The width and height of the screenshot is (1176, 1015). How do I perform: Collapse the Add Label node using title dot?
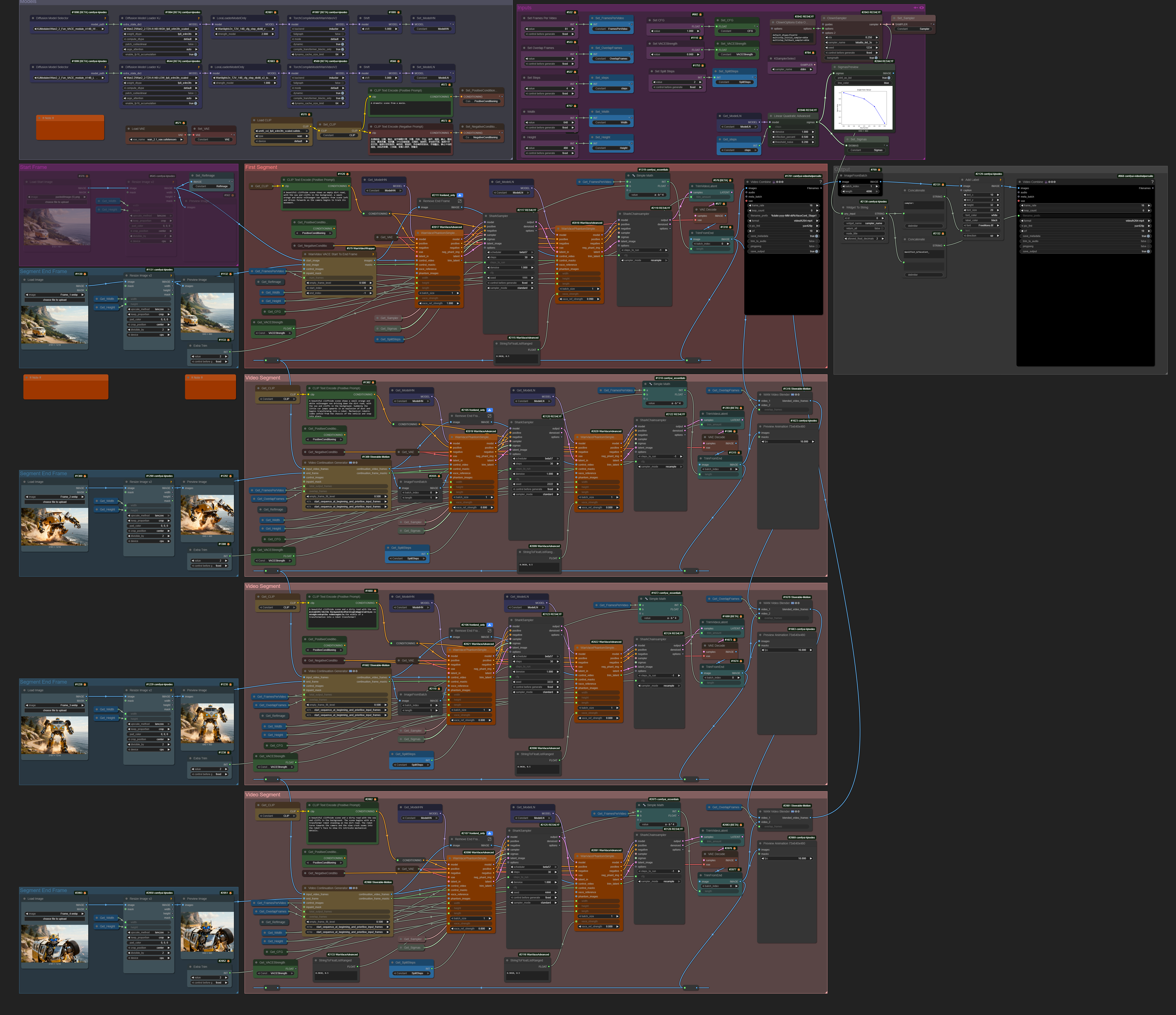click(x=962, y=180)
